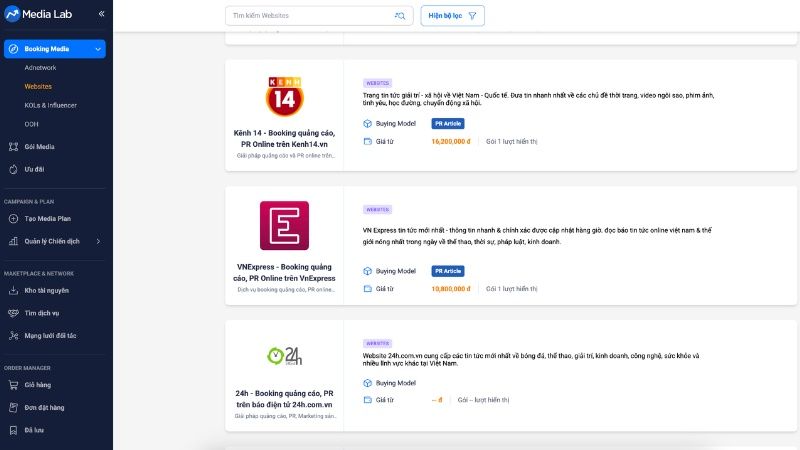Open Tìm dịch vụ
Image resolution: width=800 pixels, height=450 pixels.
click(42, 313)
